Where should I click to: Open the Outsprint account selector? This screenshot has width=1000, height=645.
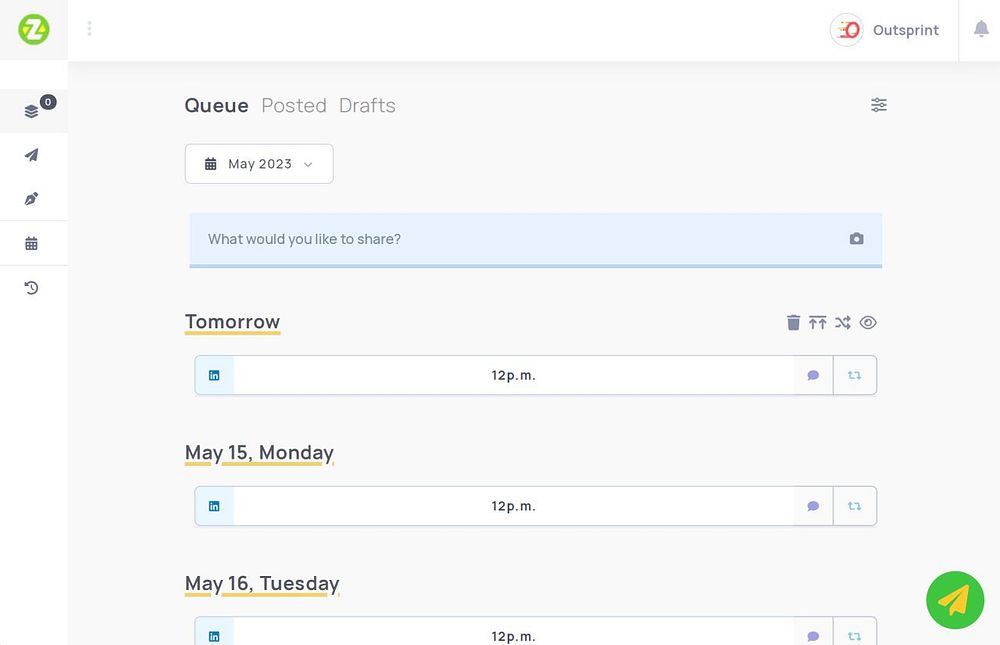(x=886, y=30)
